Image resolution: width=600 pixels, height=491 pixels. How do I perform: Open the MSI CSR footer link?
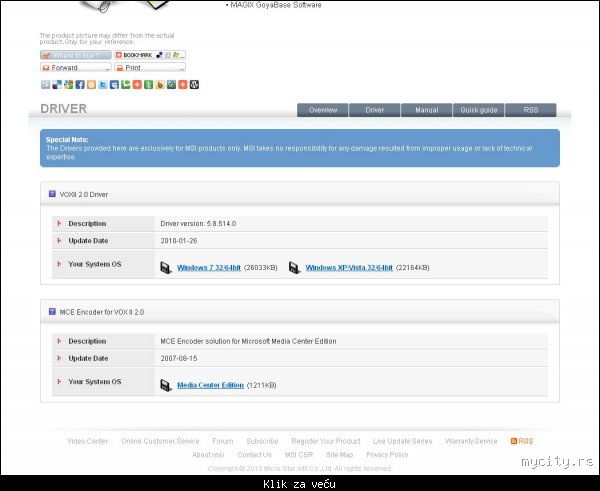pos(299,455)
